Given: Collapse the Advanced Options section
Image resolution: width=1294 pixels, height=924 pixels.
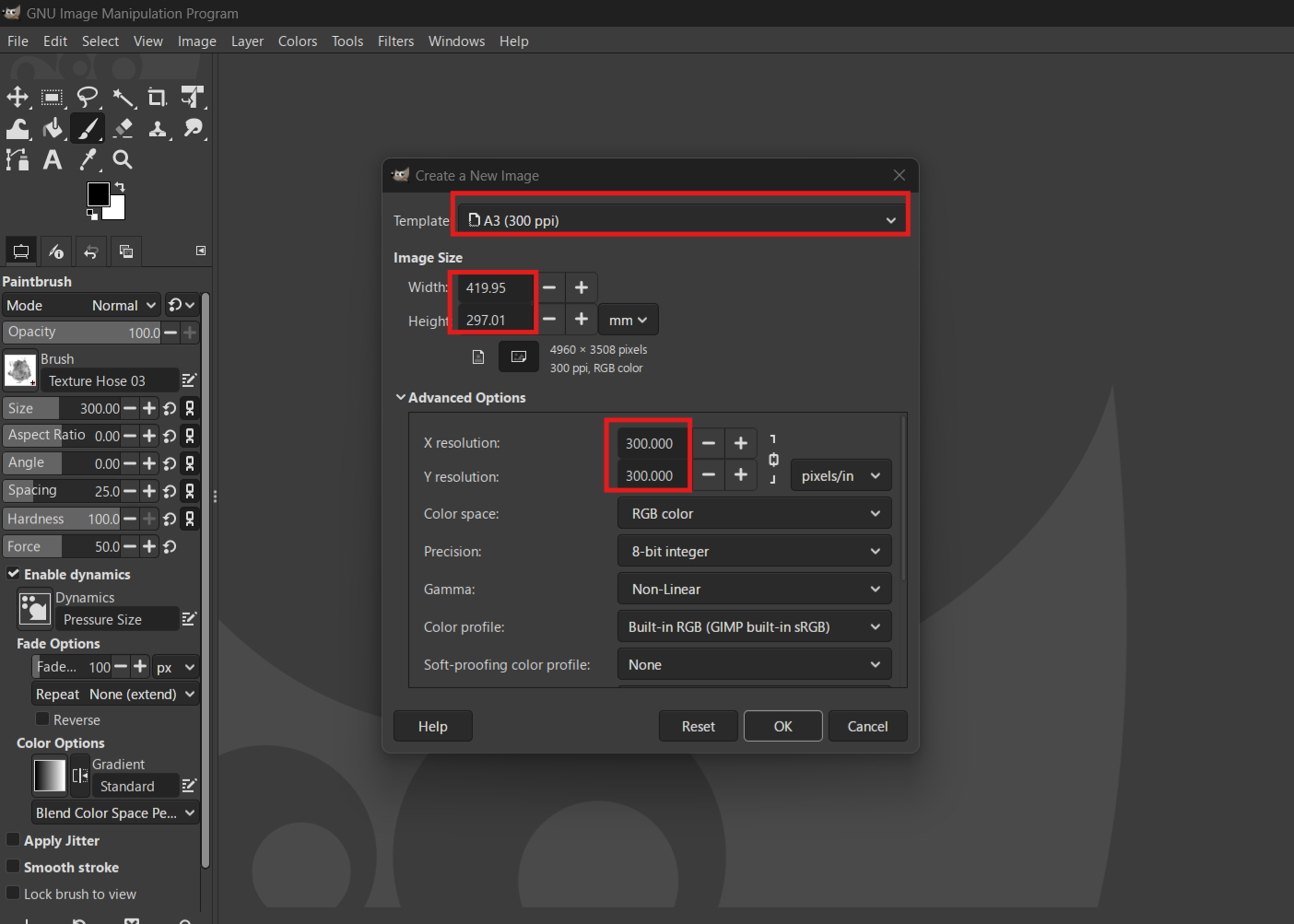Looking at the screenshot, I should tap(401, 397).
